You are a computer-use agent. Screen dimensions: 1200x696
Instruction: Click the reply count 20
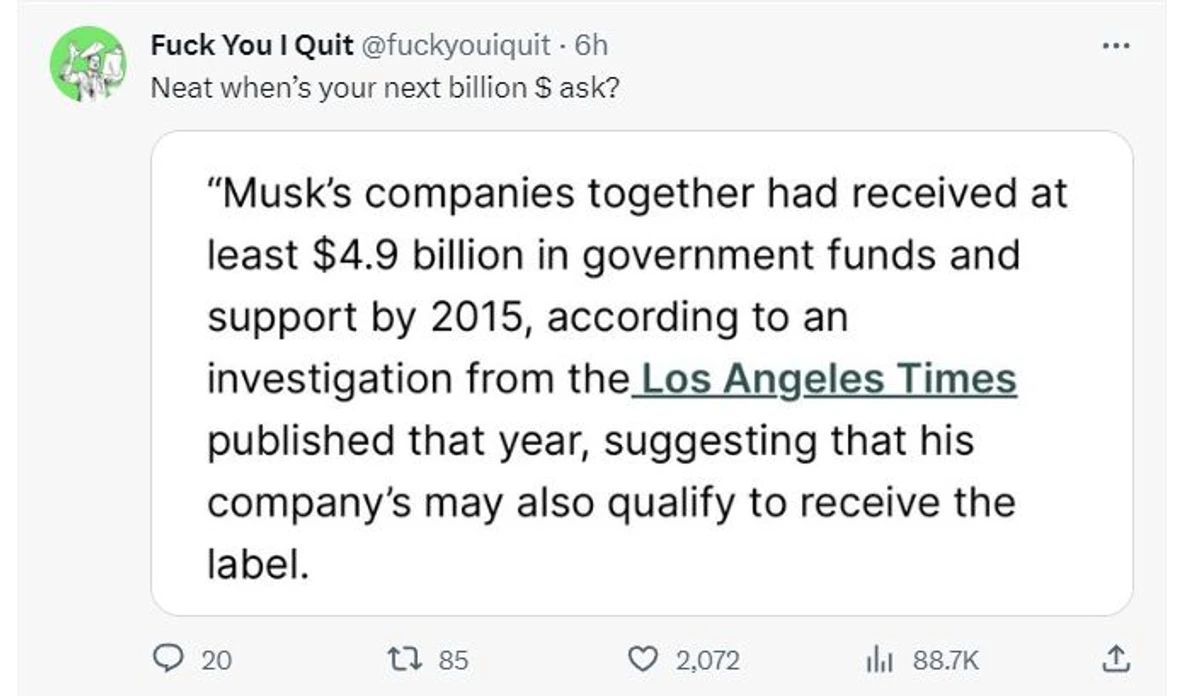coord(216,660)
